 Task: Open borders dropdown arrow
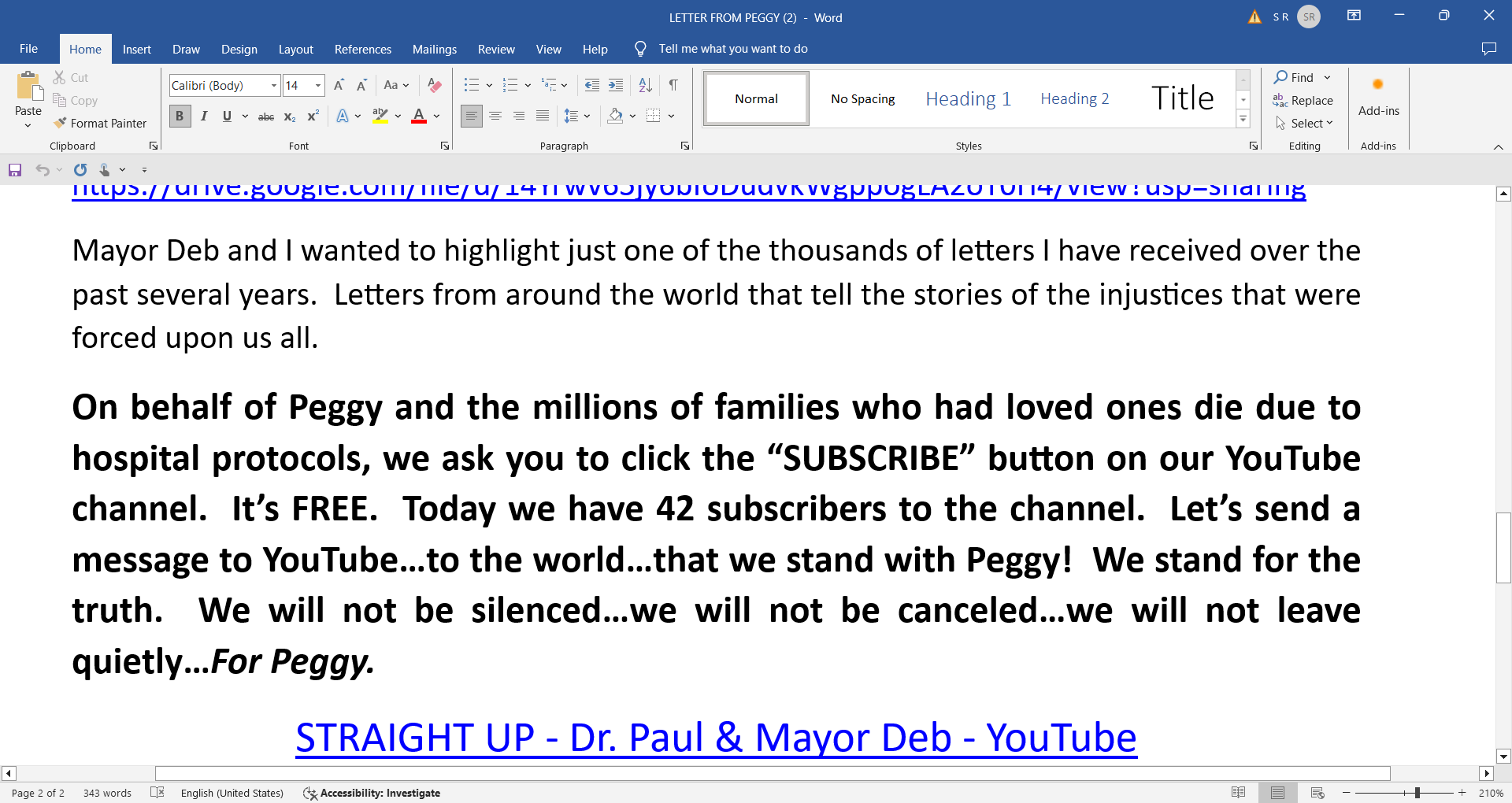coord(671,117)
